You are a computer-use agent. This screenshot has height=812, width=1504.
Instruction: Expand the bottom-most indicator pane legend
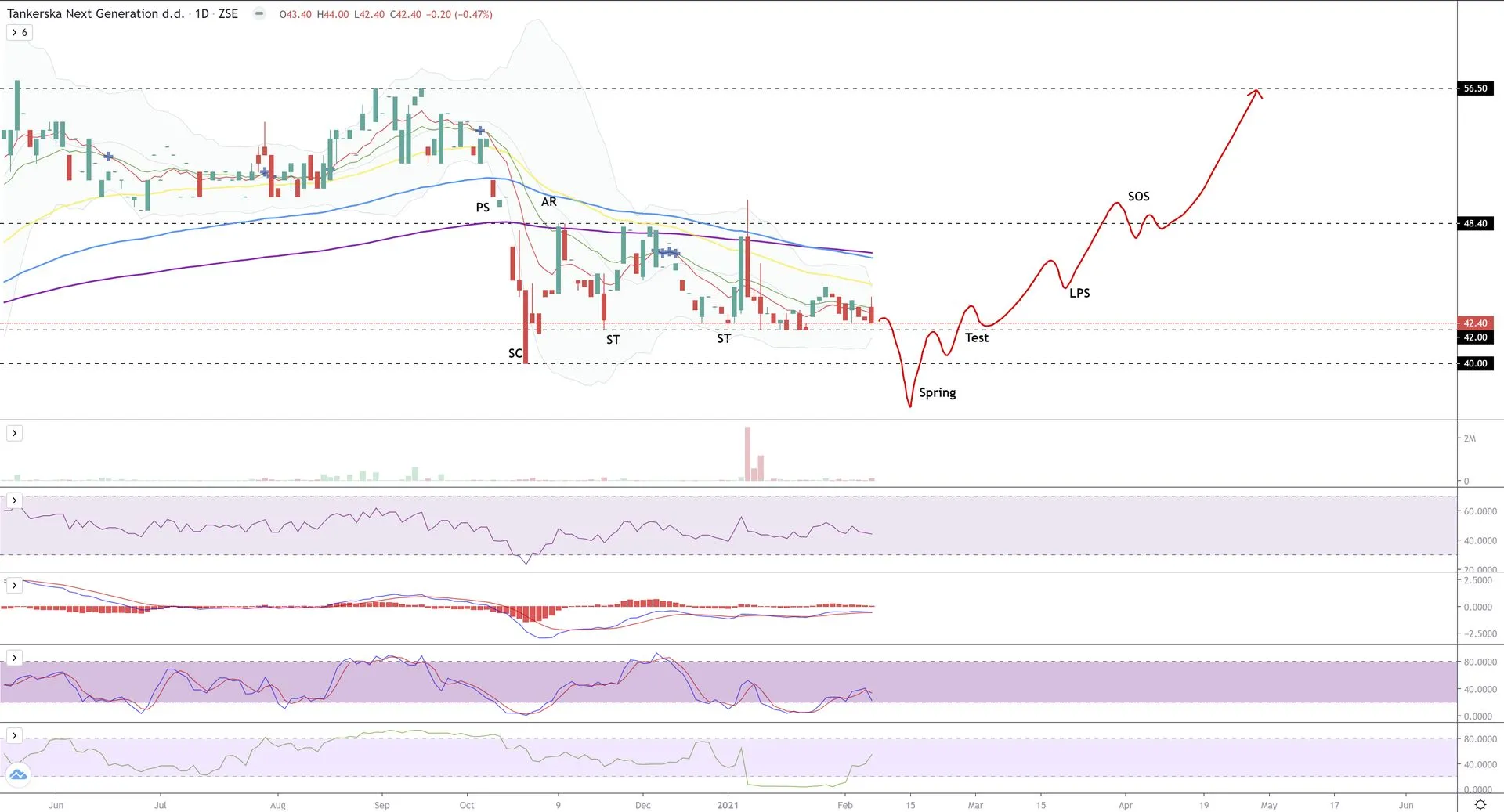[x=14, y=735]
